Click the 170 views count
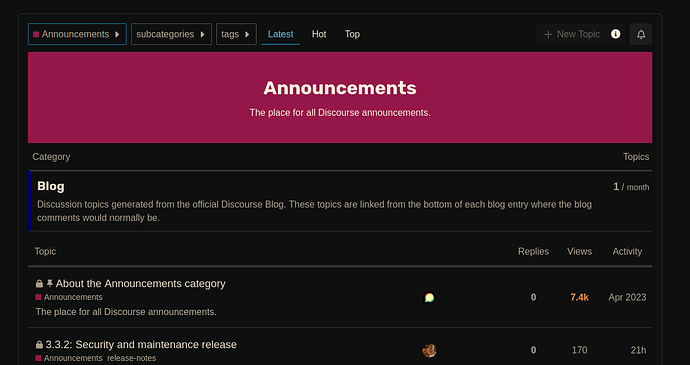 579,350
